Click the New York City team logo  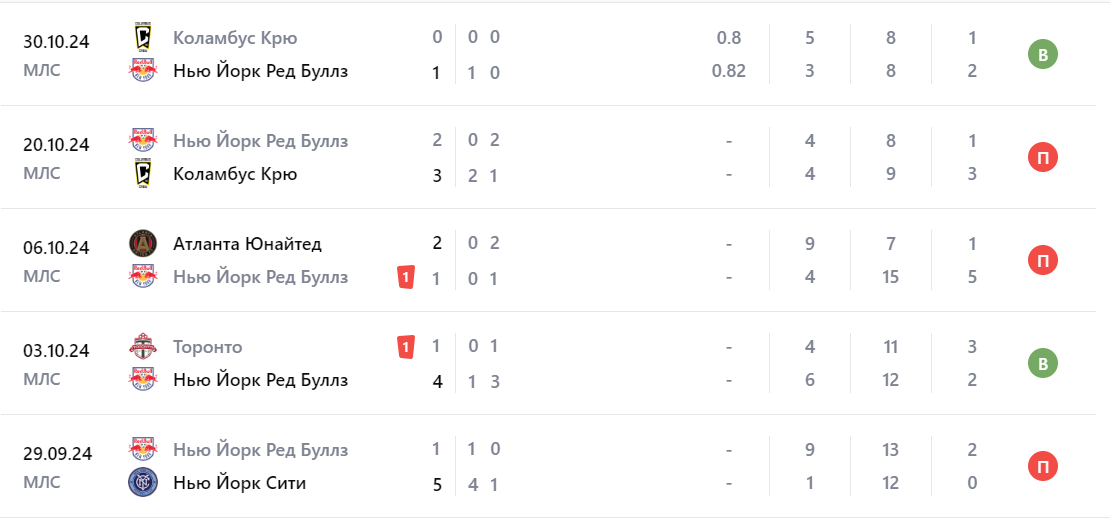coord(143,483)
